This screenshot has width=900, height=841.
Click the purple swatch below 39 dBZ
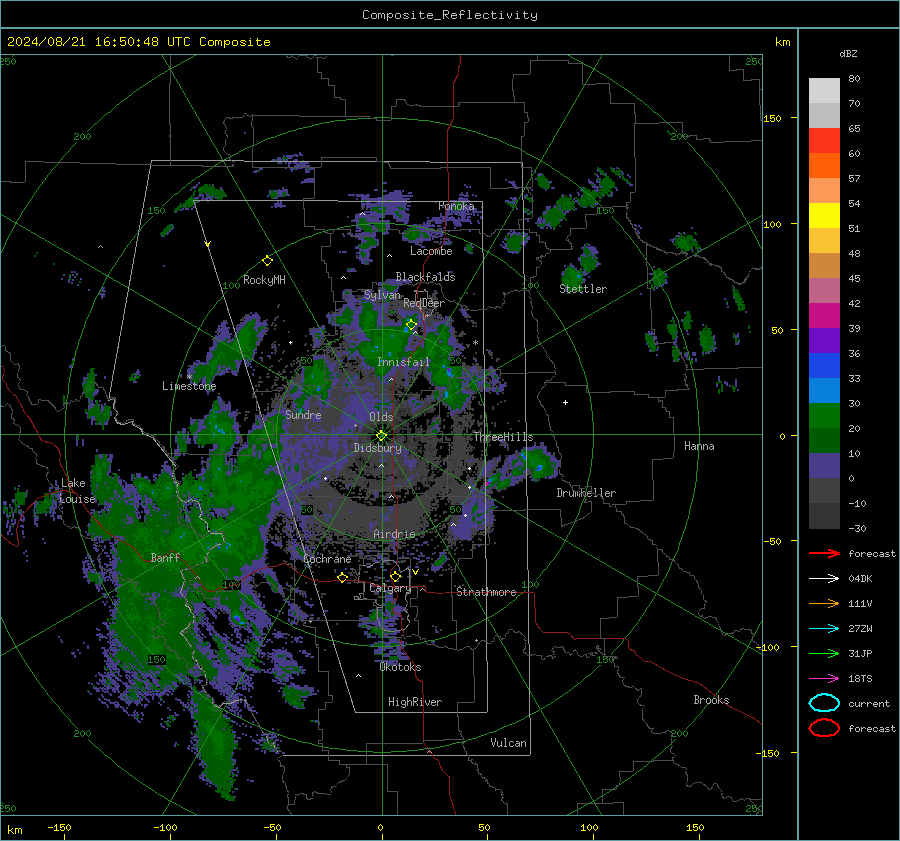(x=824, y=340)
